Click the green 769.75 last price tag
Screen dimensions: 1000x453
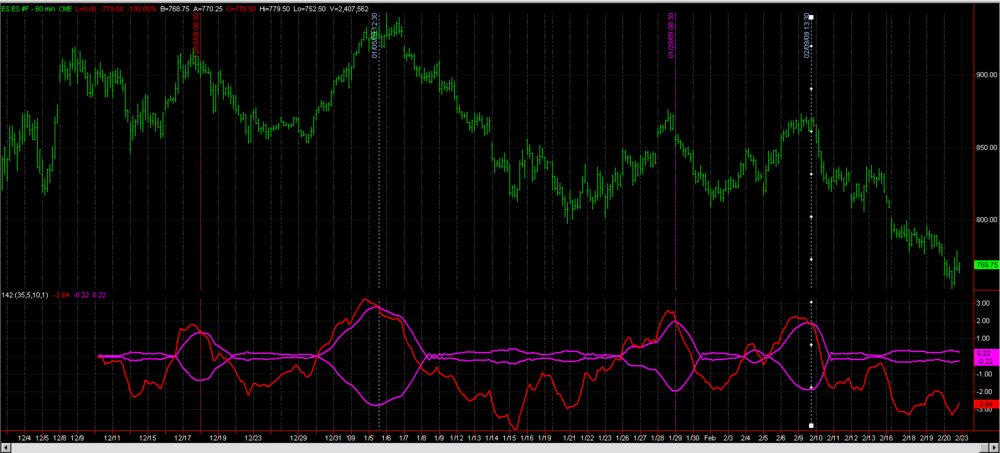(x=986, y=265)
